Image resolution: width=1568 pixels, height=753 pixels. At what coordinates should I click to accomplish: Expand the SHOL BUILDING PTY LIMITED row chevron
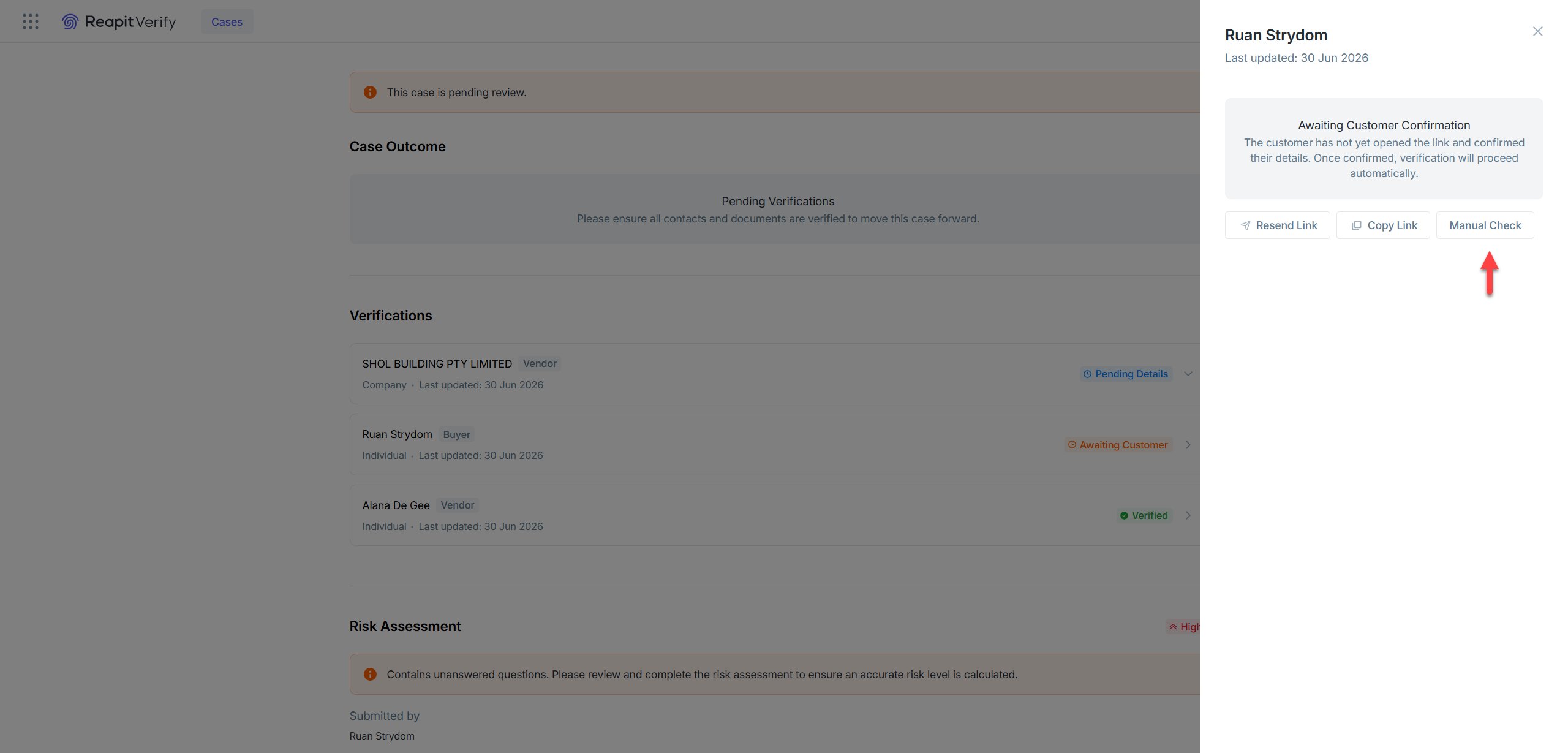pos(1188,374)
